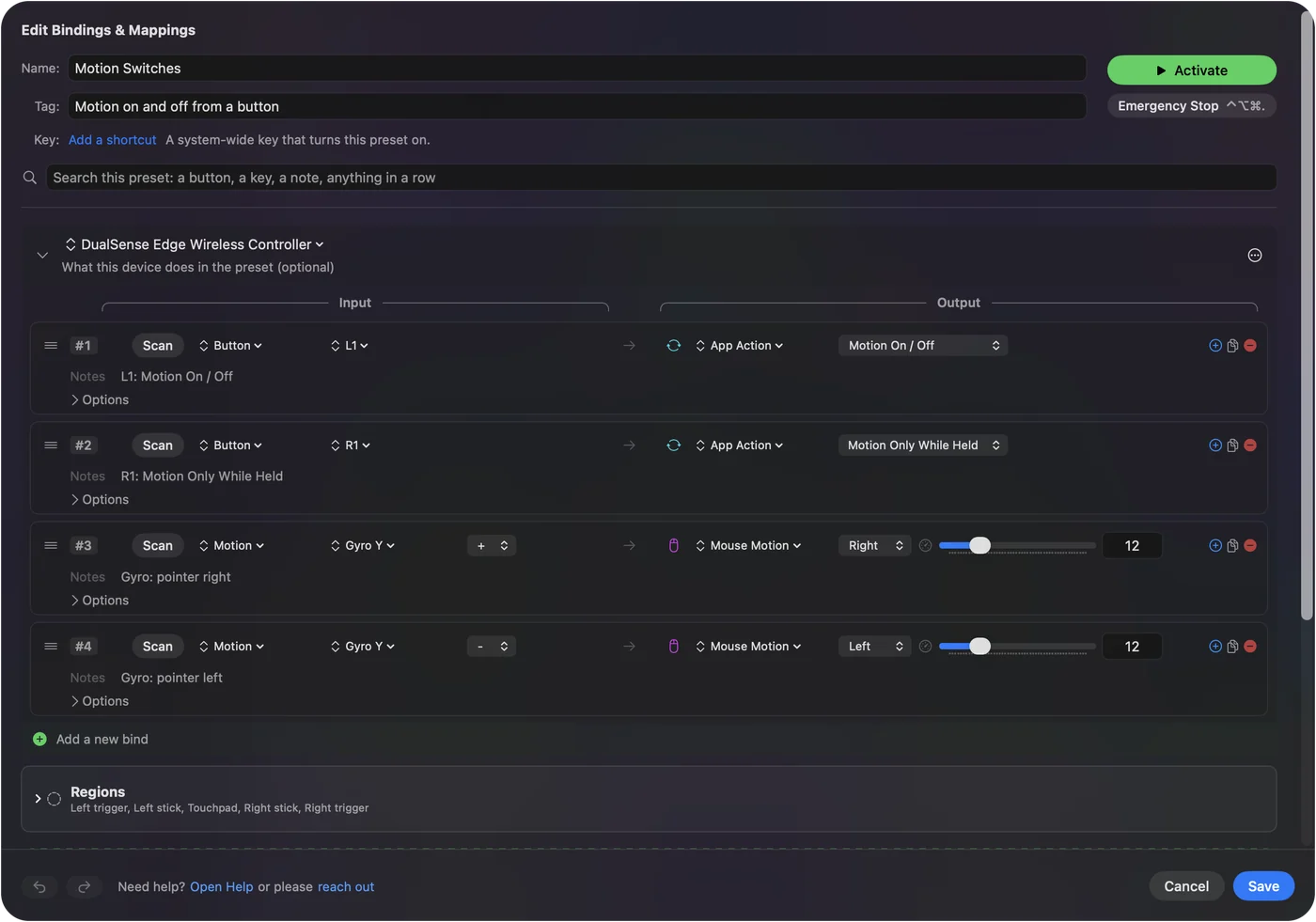
Task: Click the Cancel button
Action: (x=1186, y=886)
